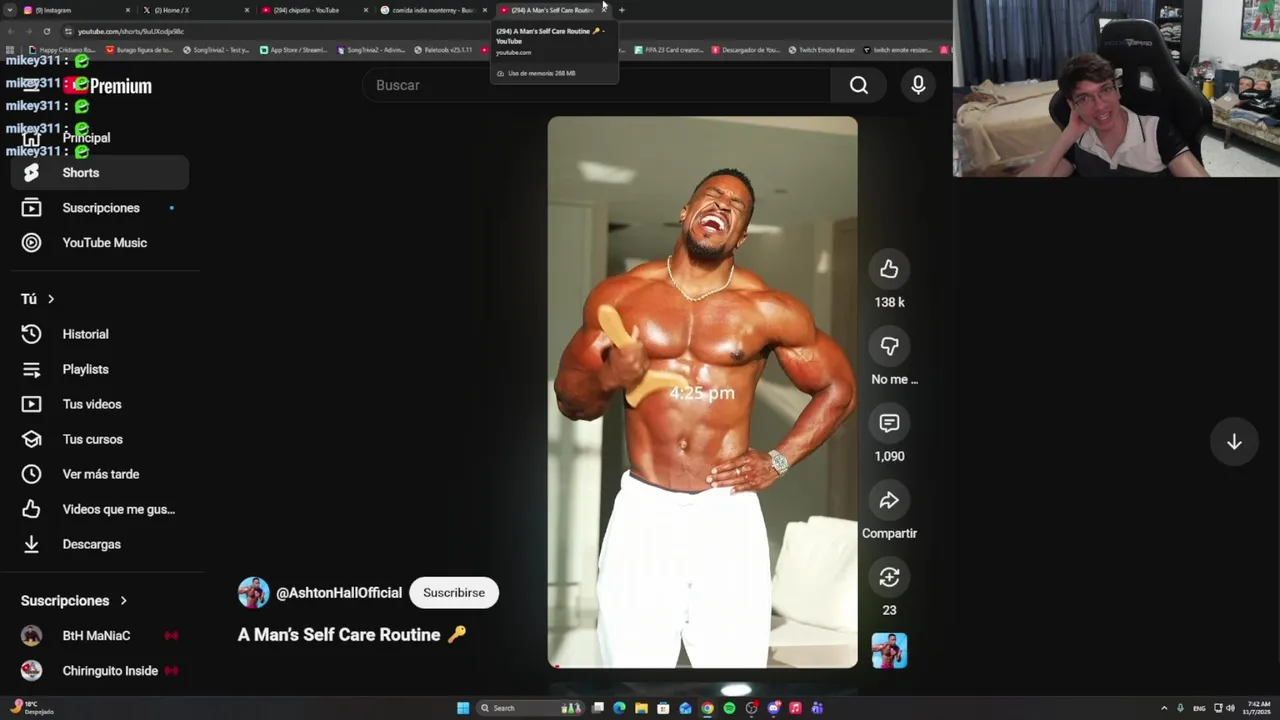
Task: Open the Shorts sidebar item
Action: [100, 173]
